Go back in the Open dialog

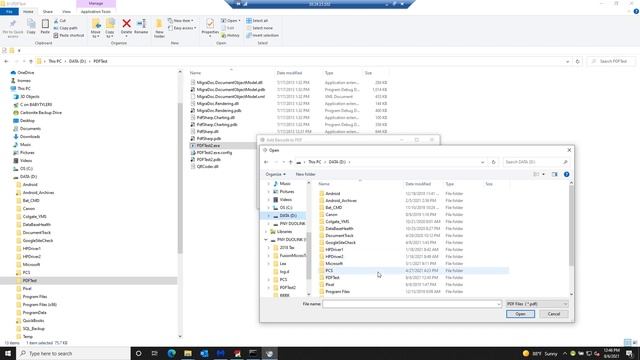tap(266, 162)
